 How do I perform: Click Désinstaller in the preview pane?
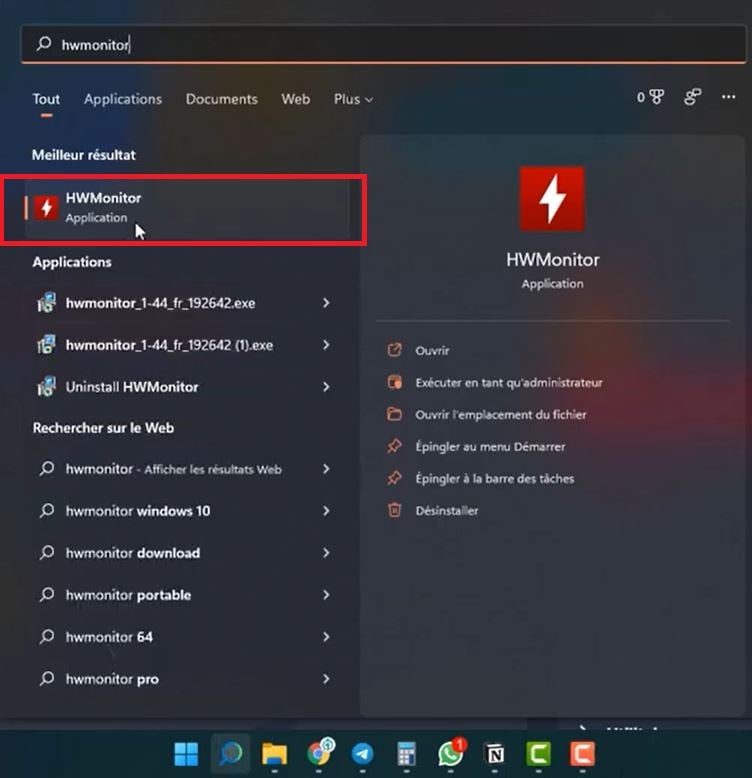pyautogui.click(x=446, y=511)
